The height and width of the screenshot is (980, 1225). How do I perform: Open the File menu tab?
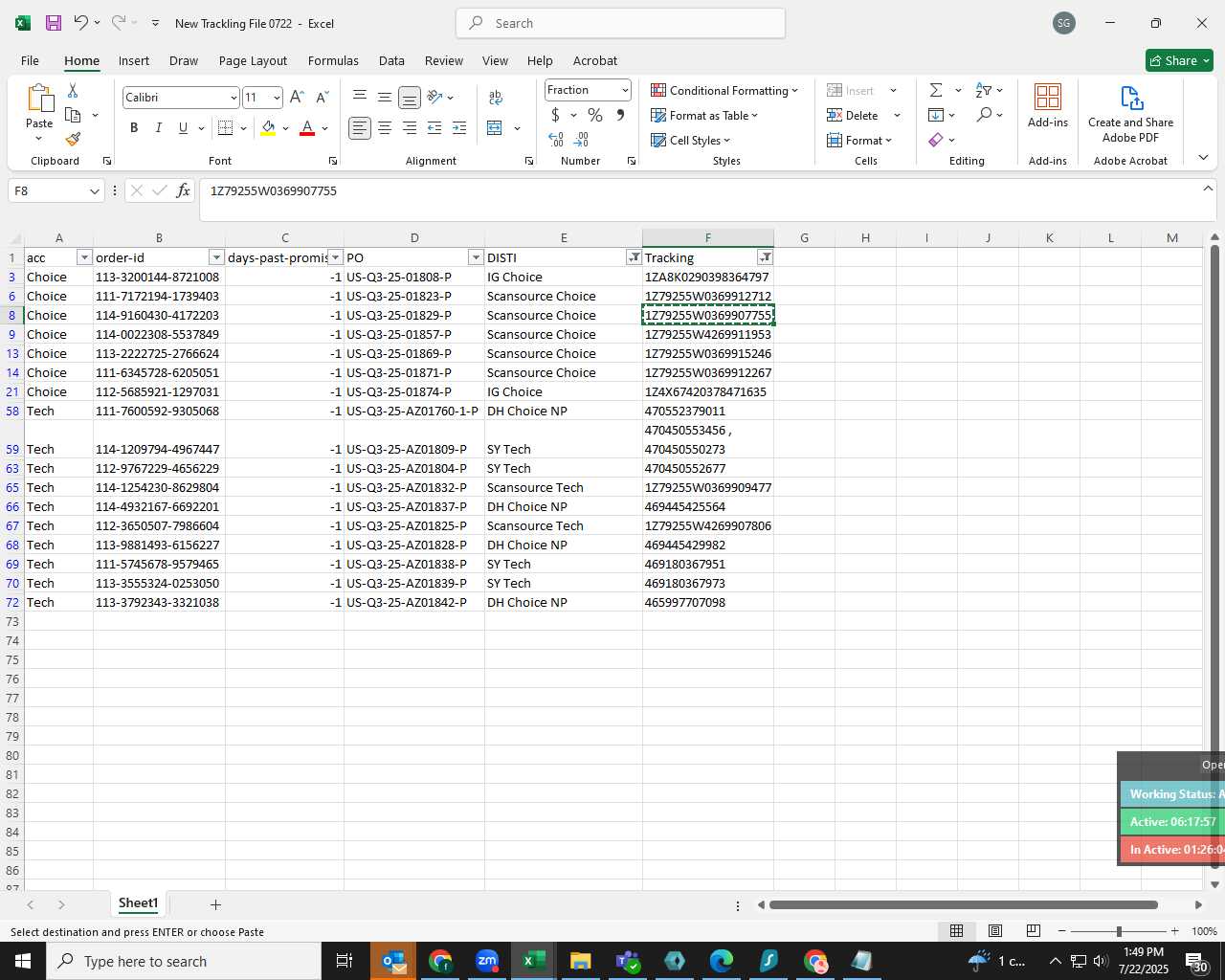[x=31, y=60]
